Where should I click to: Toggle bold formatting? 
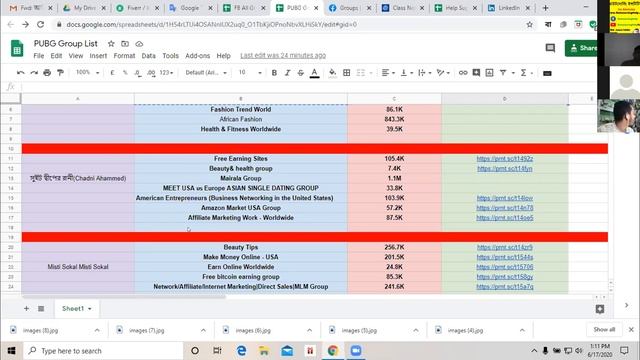tap(274, 73)
